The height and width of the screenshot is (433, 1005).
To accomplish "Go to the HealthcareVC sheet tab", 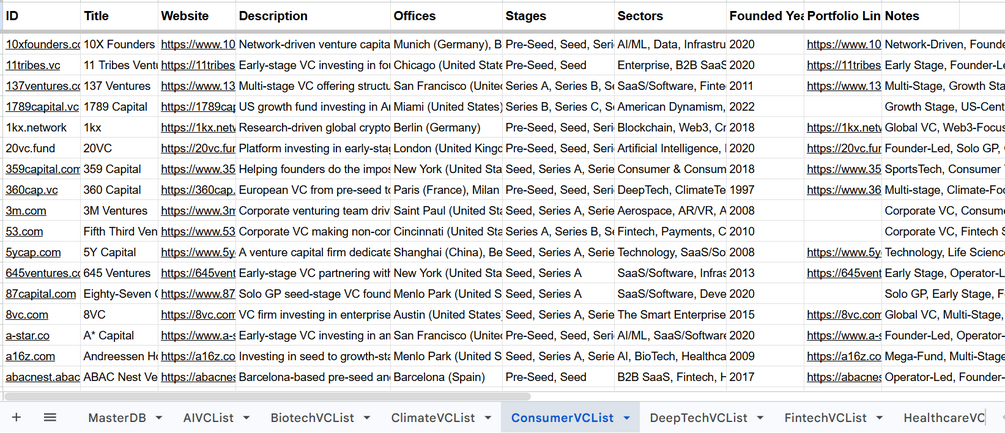I will coord(943,418).
